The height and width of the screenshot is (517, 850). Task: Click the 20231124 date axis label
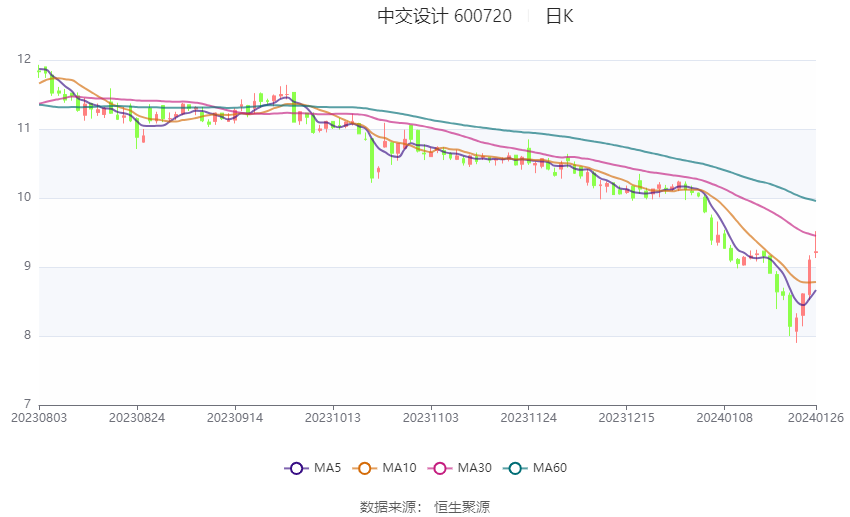(529, 418)
